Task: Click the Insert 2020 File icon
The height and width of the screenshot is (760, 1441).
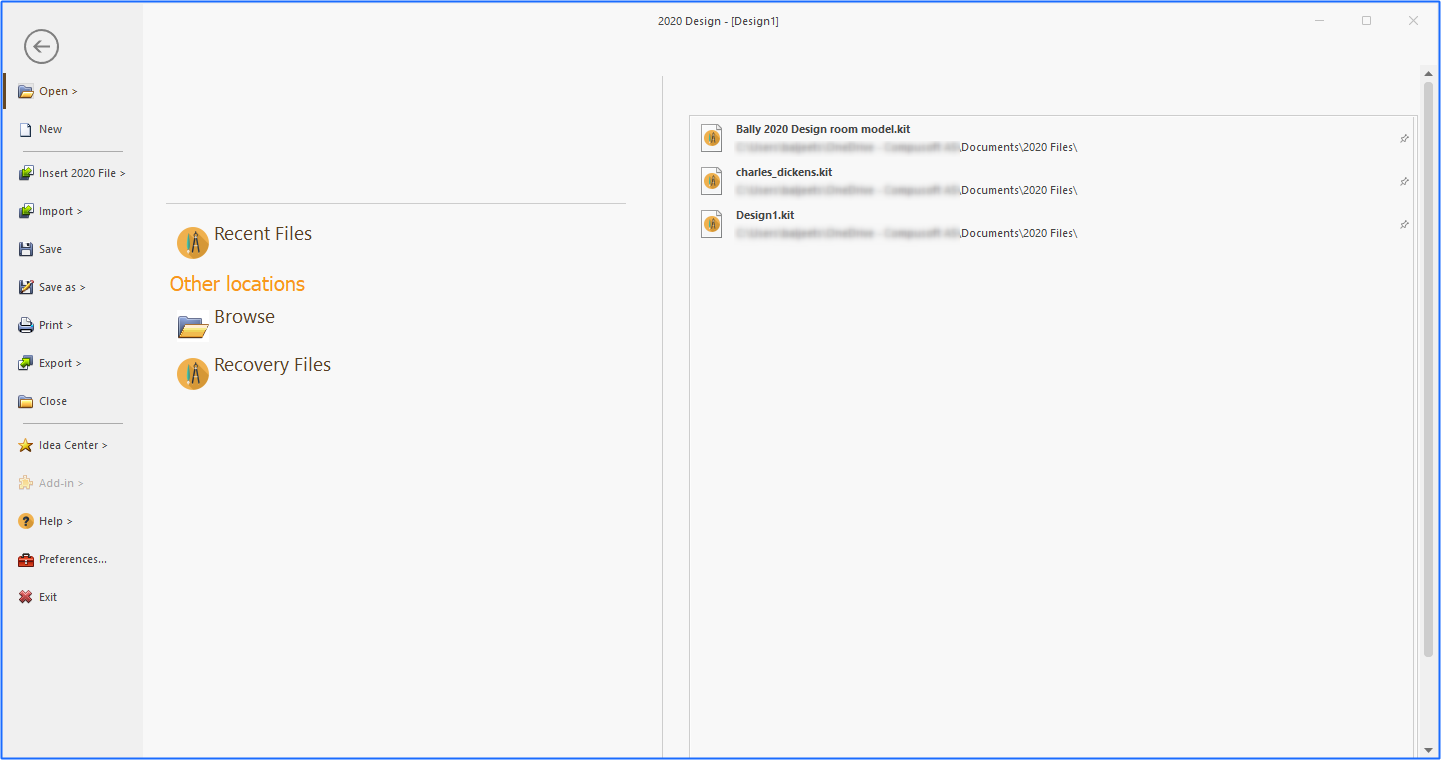Action: (x=26, y=173)
